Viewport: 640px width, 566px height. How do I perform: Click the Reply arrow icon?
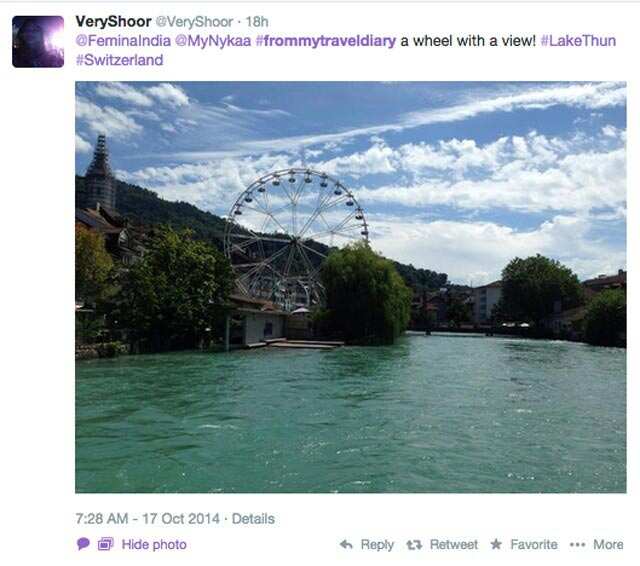point(346,544)
